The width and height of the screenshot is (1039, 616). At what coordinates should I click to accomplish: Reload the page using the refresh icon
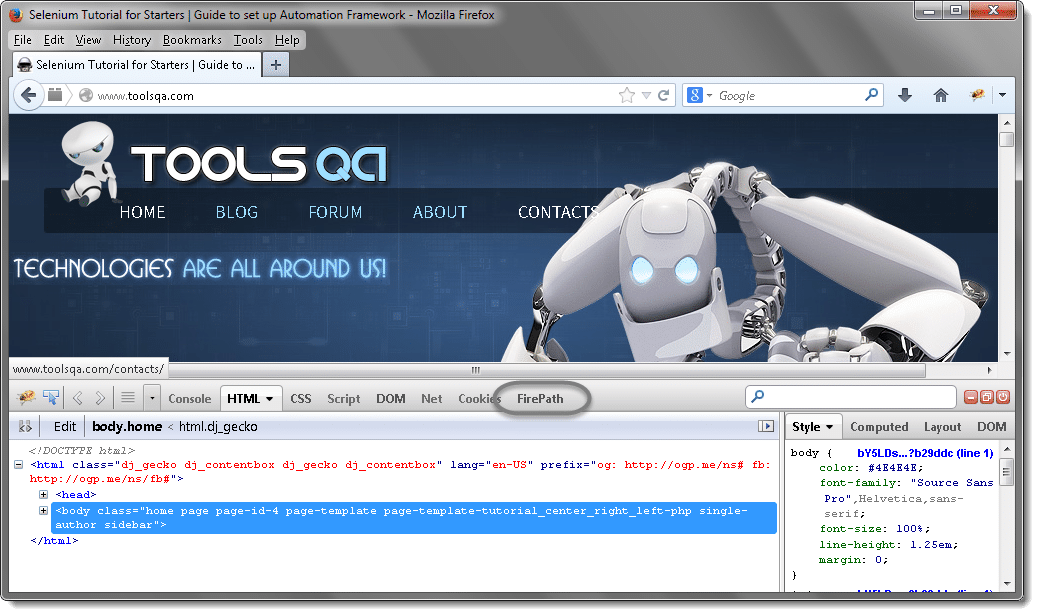(x=663, y=96)
